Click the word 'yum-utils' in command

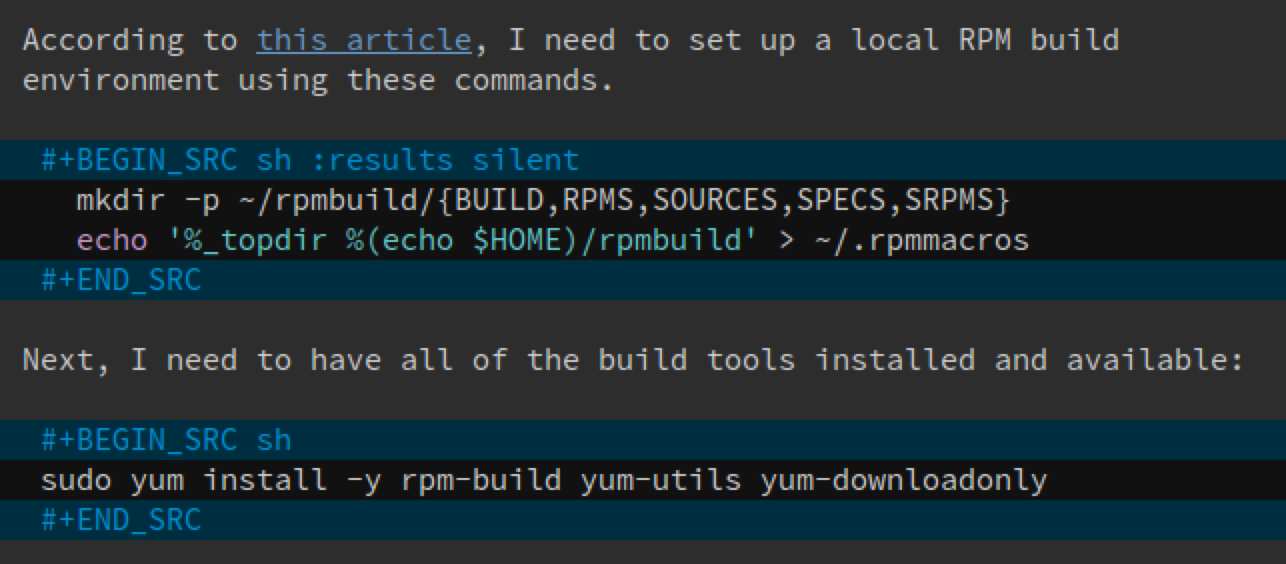(x=660, y=480)
